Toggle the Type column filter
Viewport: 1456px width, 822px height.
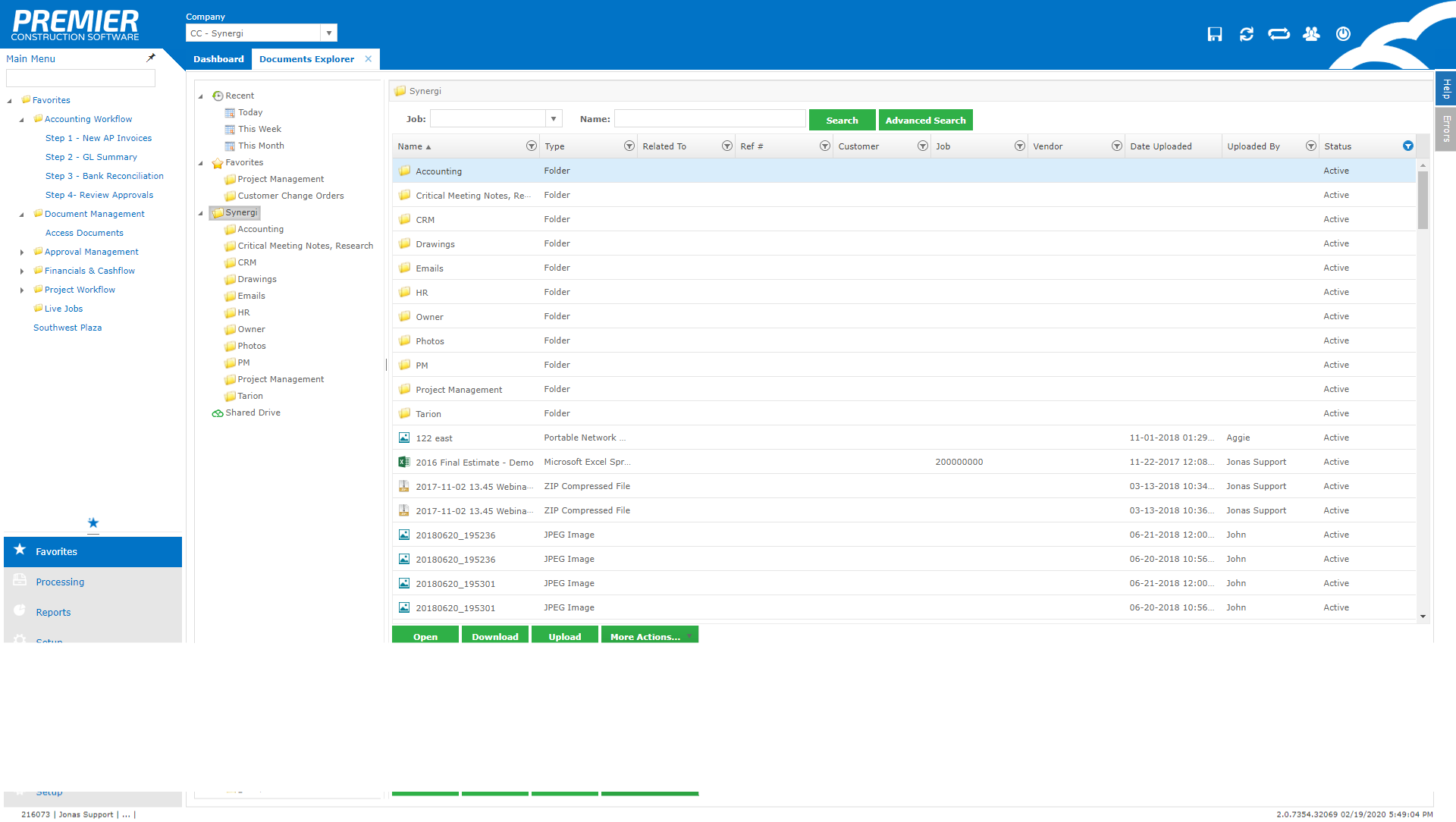click(629, 146)
